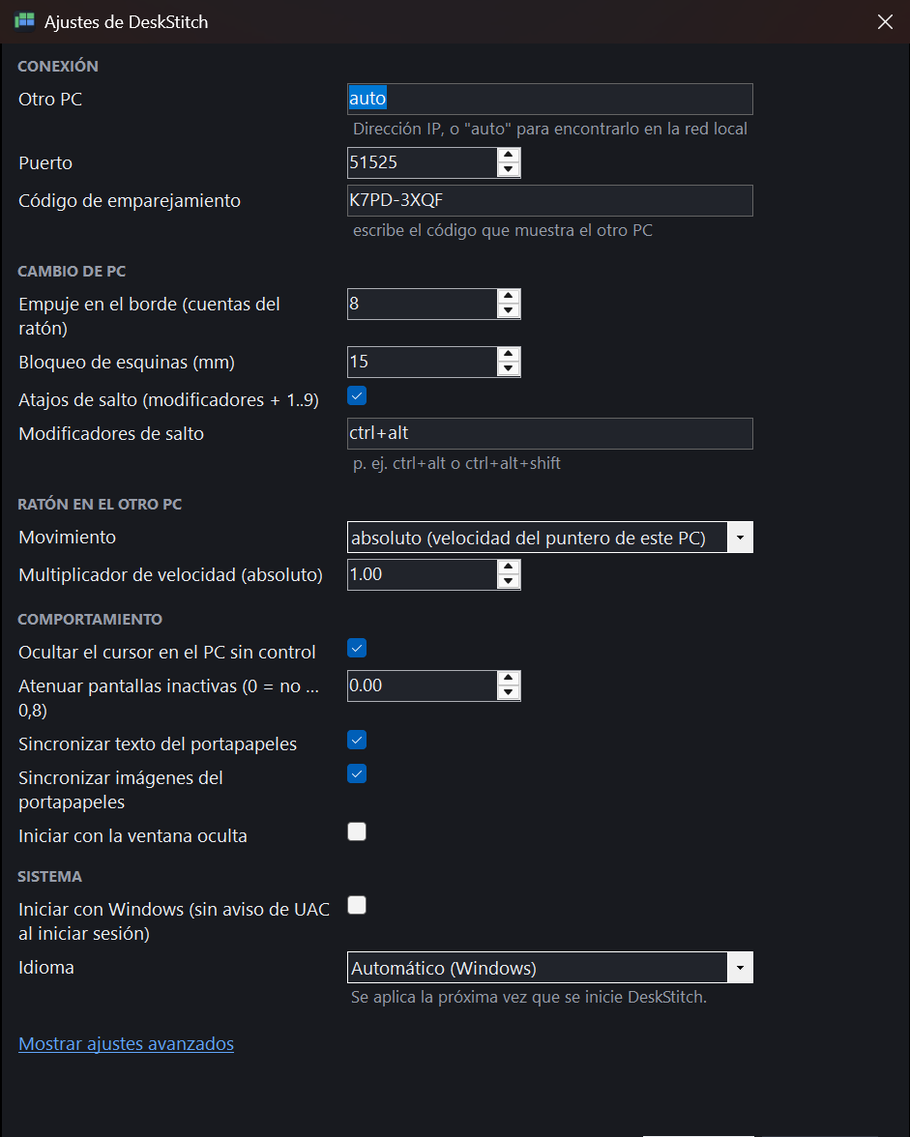Click the Otro PC address field
Screen dimensions: 910x1137
550,99
